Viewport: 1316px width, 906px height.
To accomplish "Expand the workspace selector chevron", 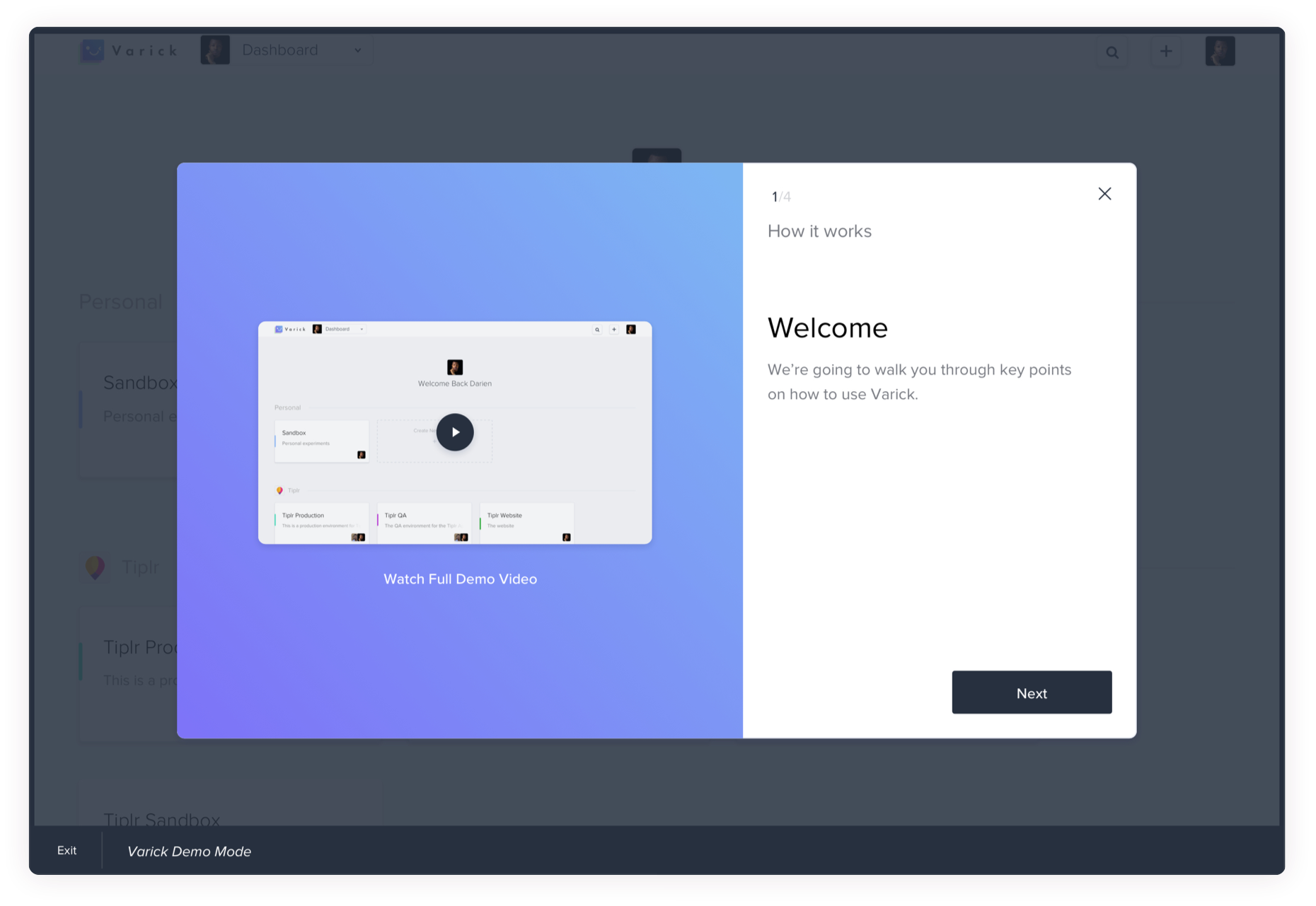I will pos(358,50).
